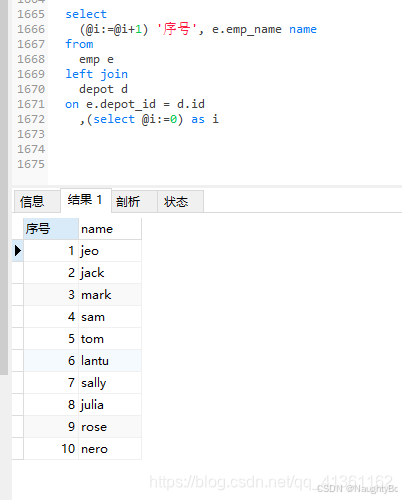402x500 pixels.
Task: Select the row indicator arrow for jeo
Action: (x=18, y=251)
